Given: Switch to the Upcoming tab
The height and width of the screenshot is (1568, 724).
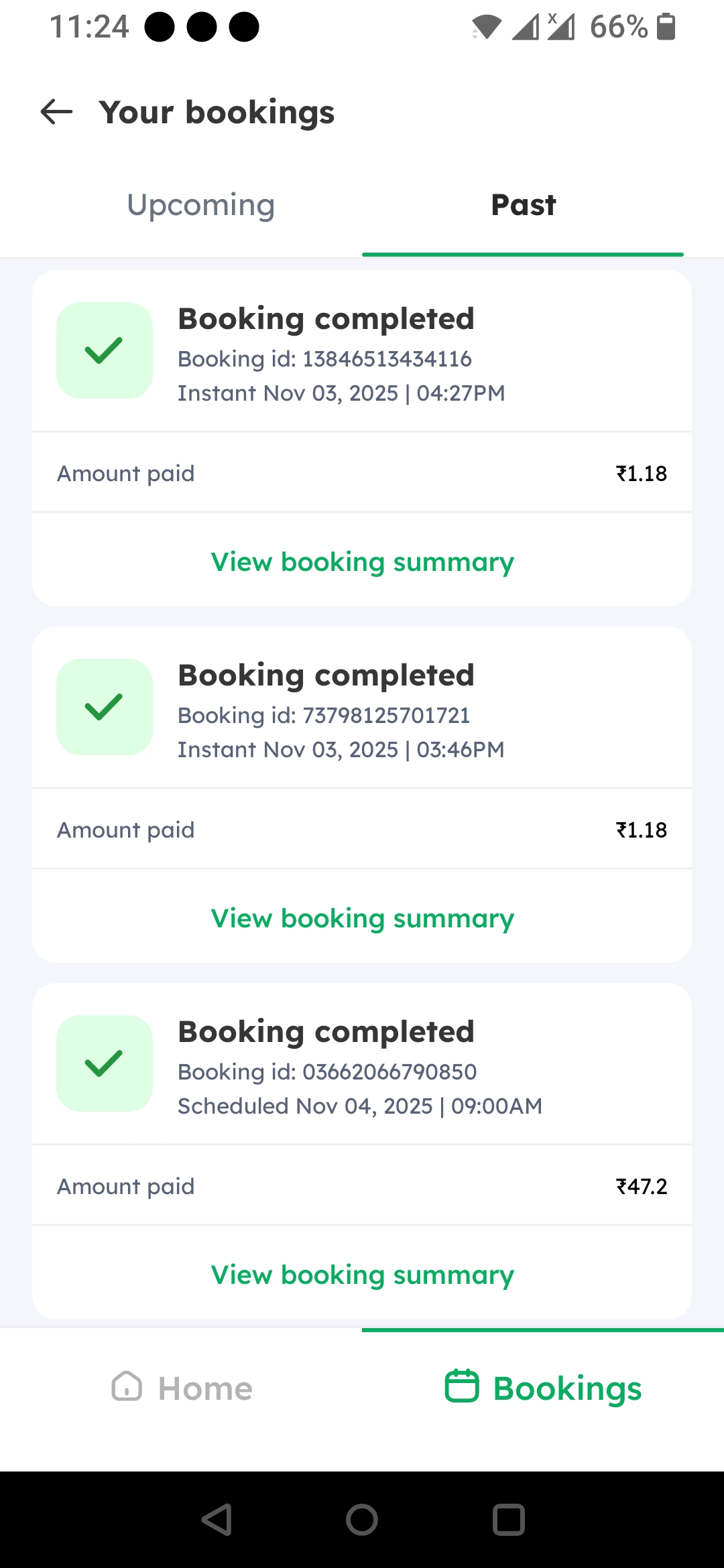Looking at the screenshot, I should 200,205.
